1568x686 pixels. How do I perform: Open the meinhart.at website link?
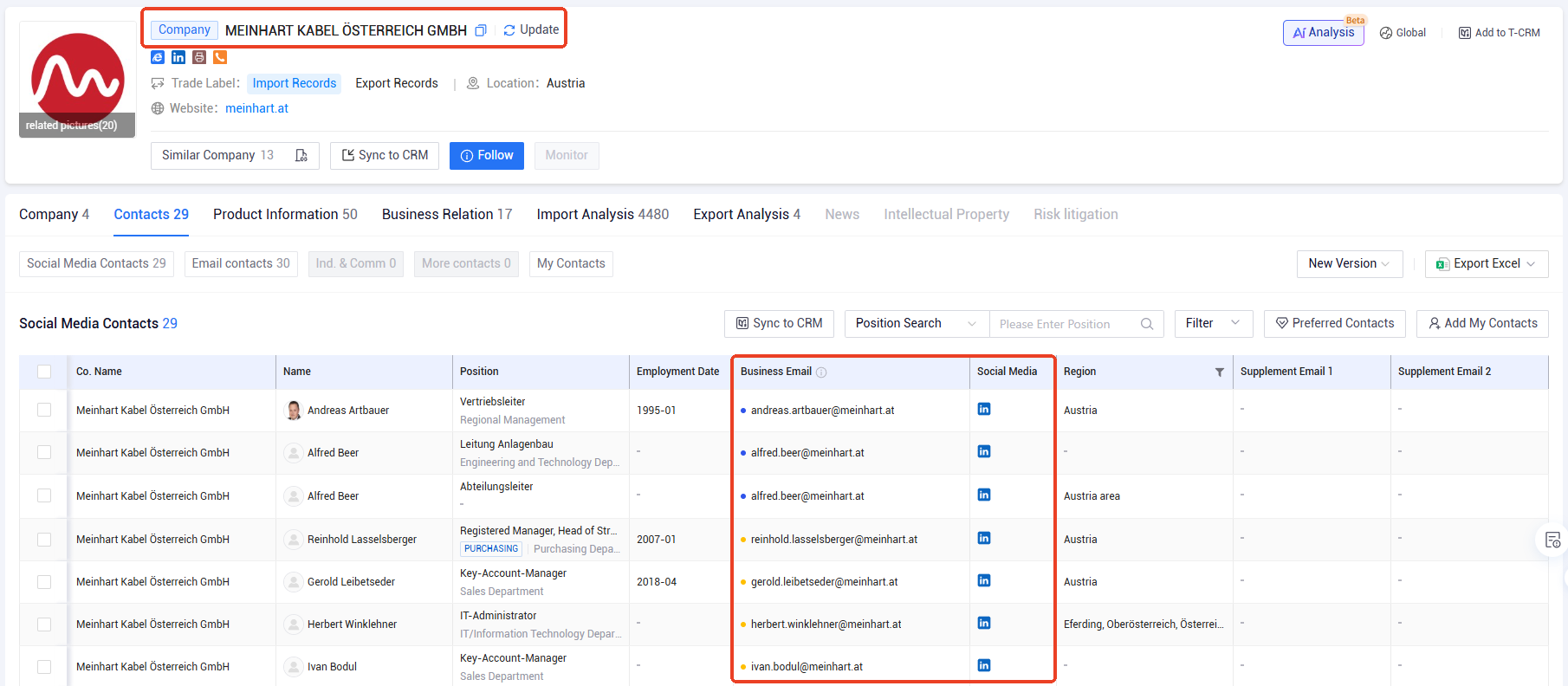click(x=256, y=108)
